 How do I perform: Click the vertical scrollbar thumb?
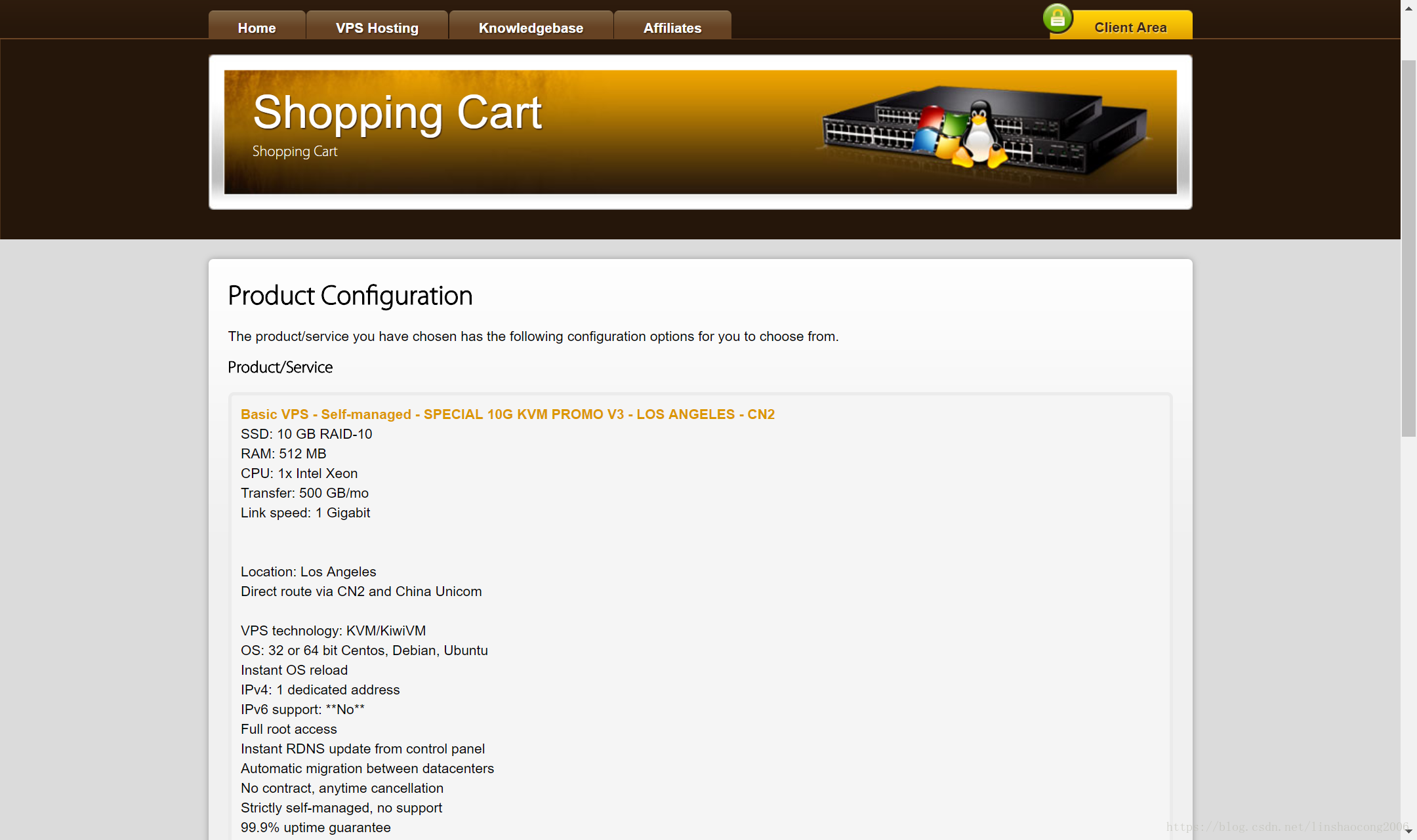(x=1408, y=248)
